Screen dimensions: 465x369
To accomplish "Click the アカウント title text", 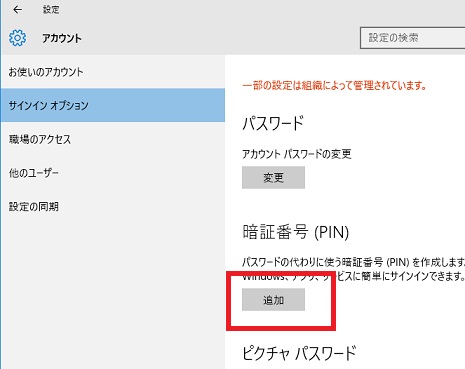I will 62,38.
